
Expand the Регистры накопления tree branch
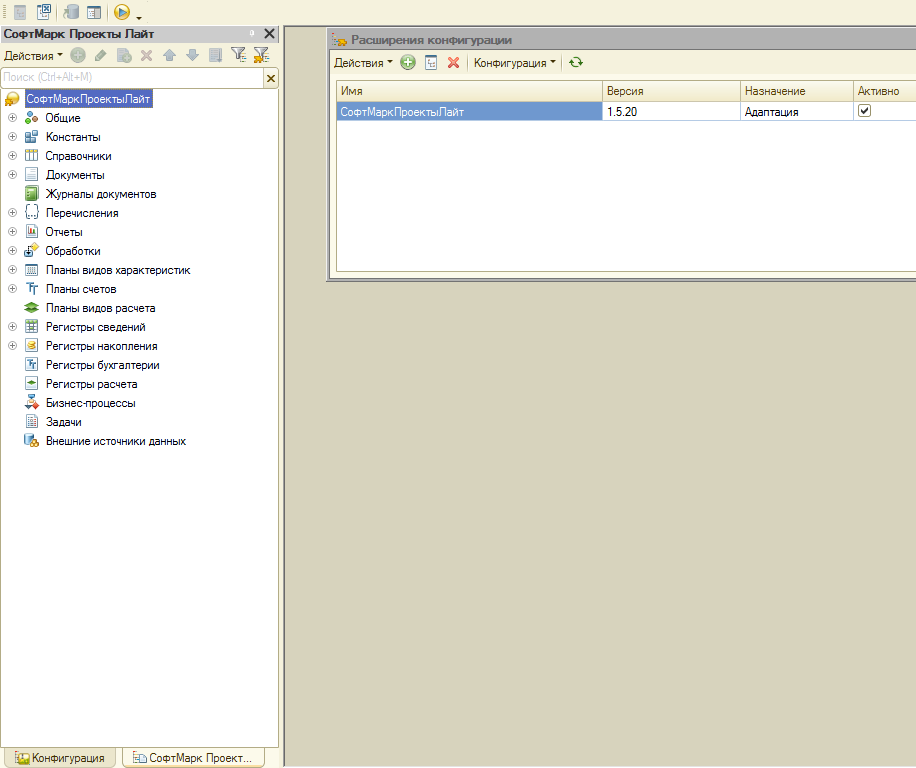click(12, 346)
